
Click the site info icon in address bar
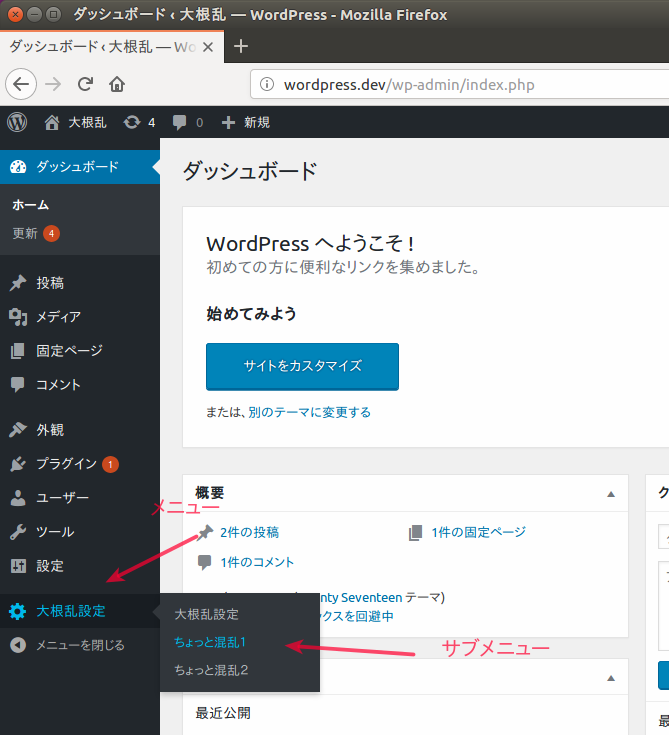coord(267,84)
